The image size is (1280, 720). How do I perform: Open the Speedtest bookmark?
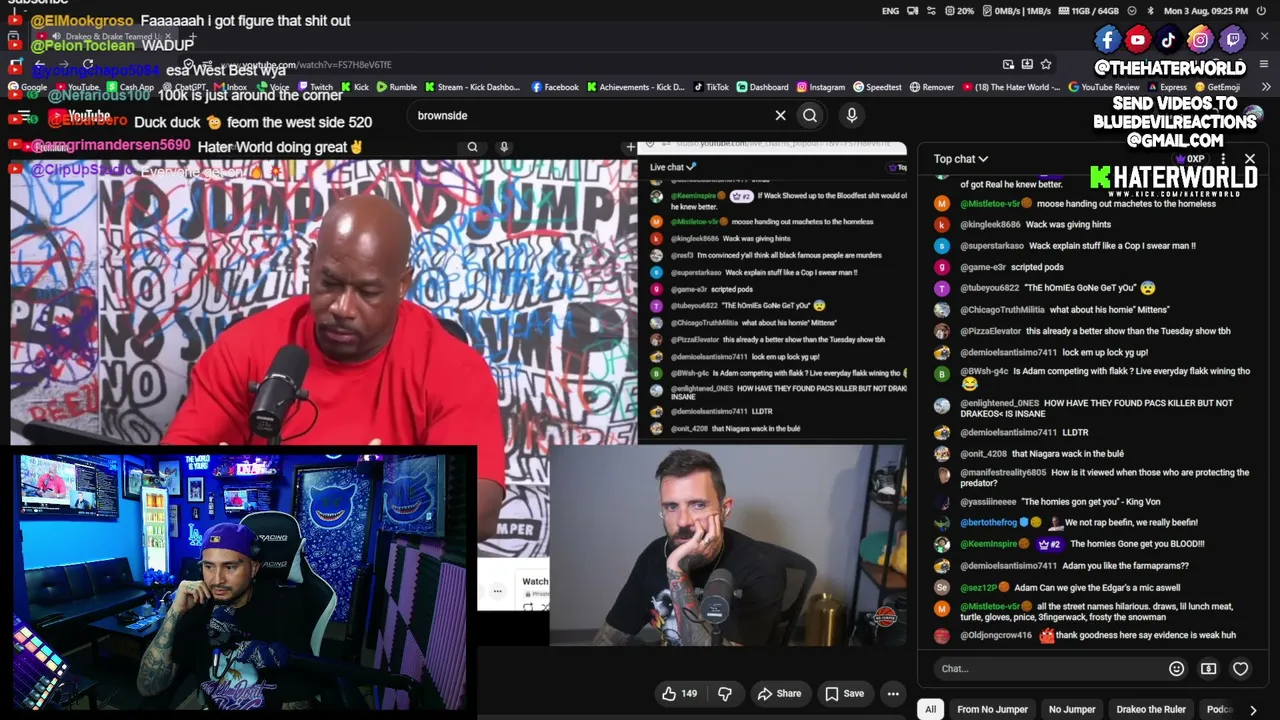(877, 87)
